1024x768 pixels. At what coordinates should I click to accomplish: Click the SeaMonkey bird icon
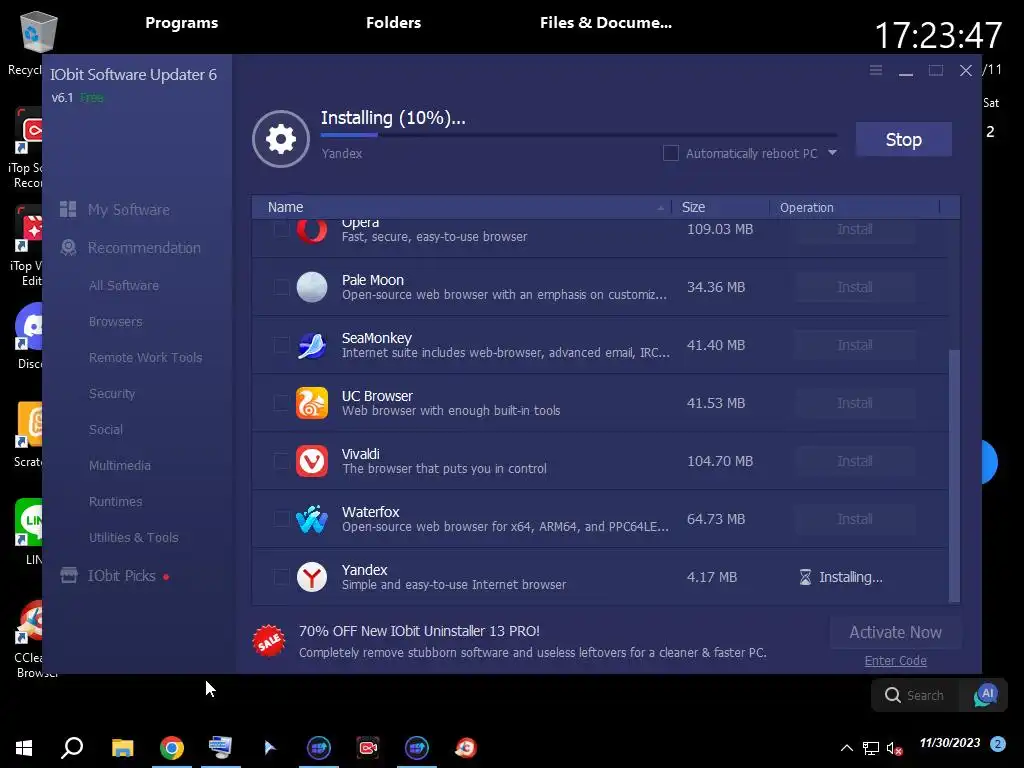312,345
